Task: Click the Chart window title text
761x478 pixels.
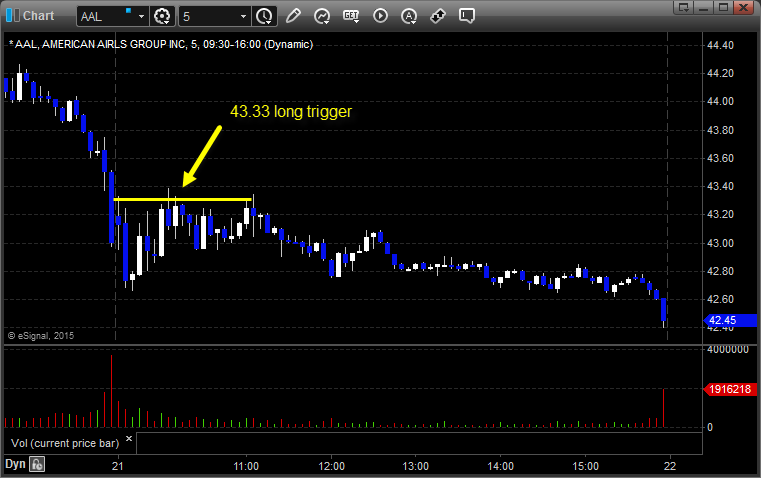Action: [38, 16]
